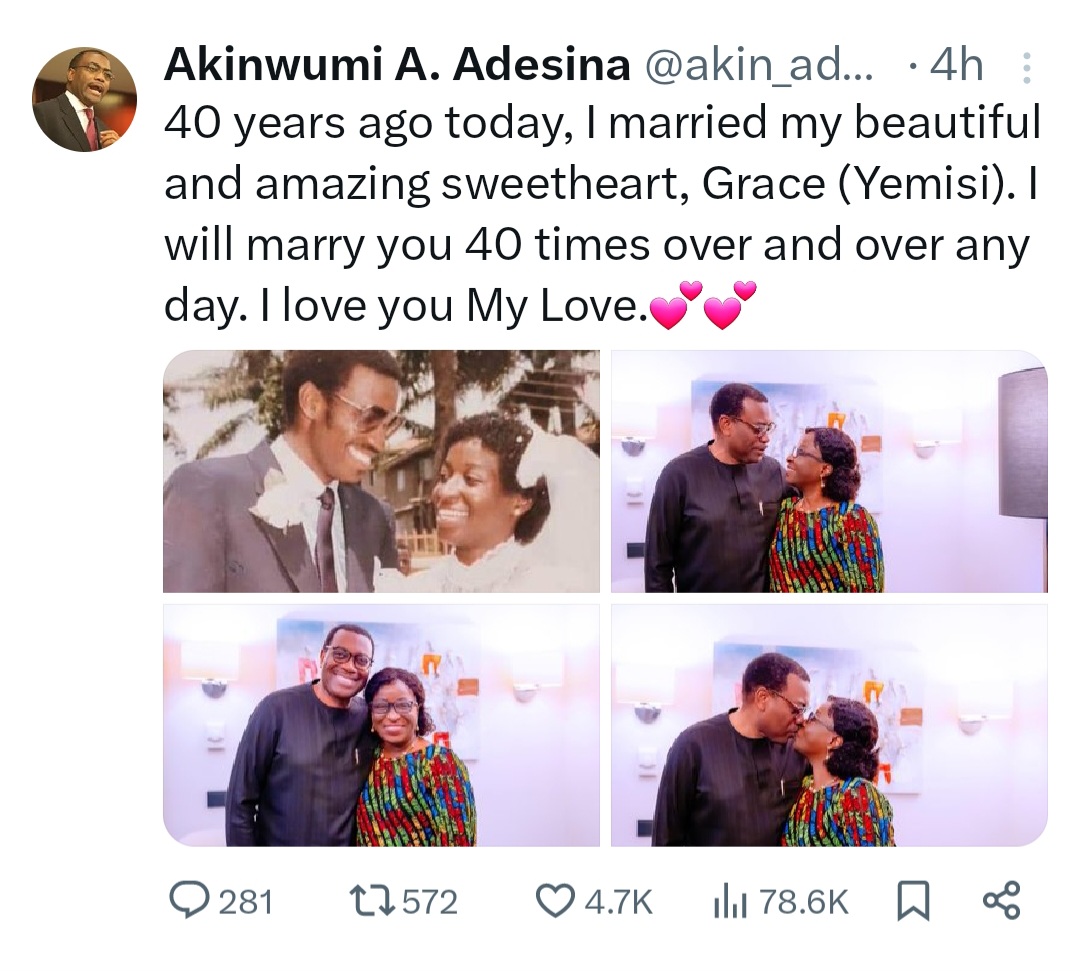Open the view analytics bar chart icon

pos(727,902)
